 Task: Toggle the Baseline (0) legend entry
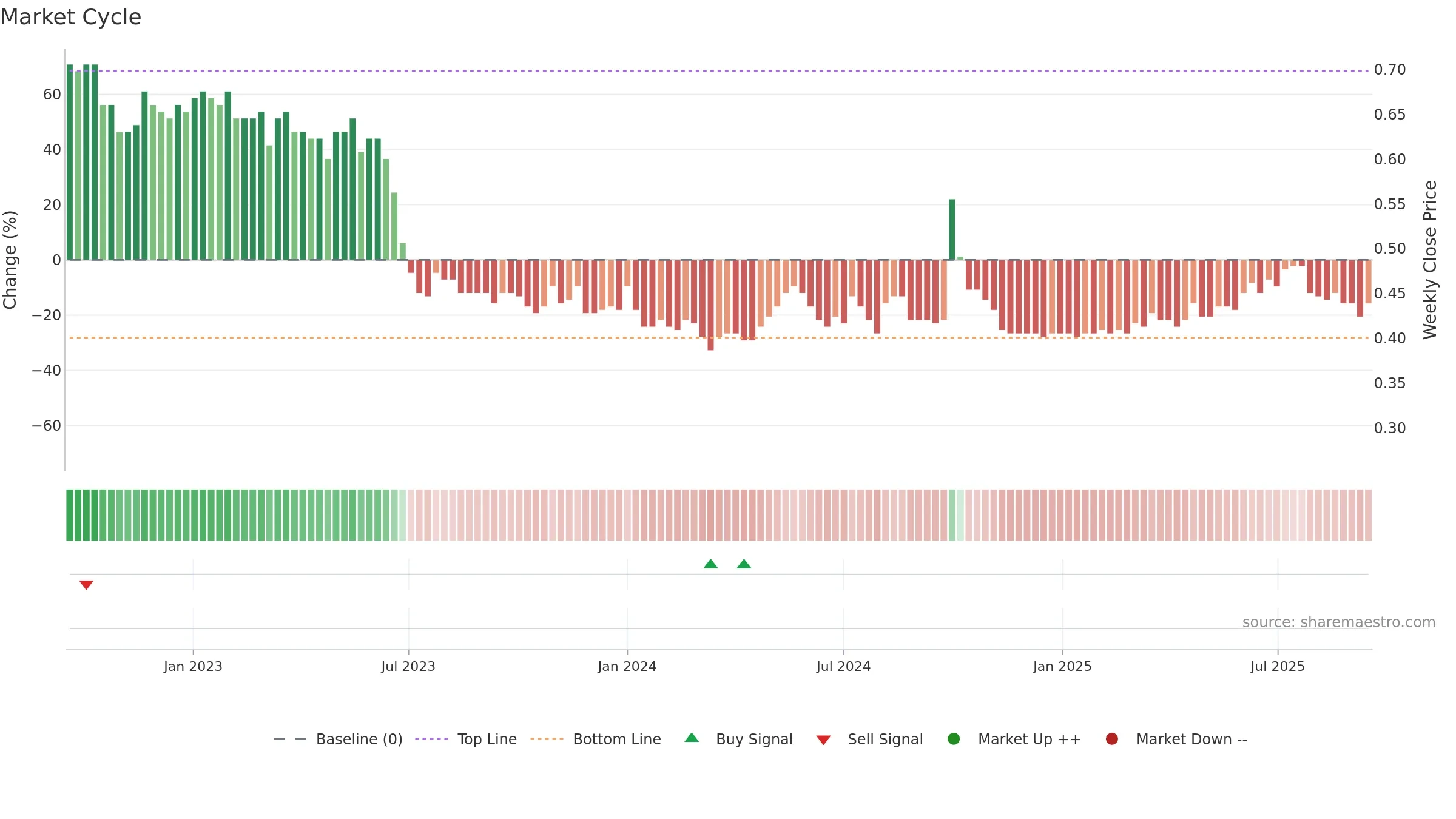(x=338, y=739)
